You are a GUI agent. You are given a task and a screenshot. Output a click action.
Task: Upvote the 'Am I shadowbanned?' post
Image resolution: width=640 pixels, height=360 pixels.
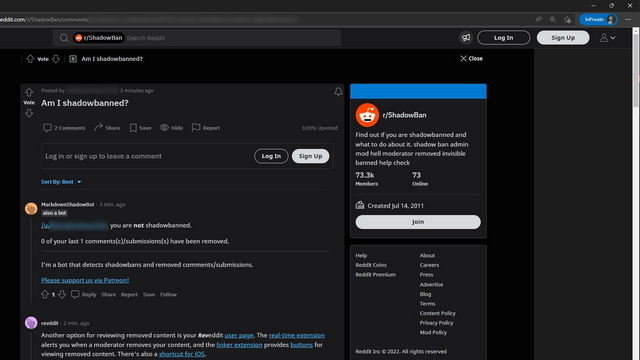29,92
